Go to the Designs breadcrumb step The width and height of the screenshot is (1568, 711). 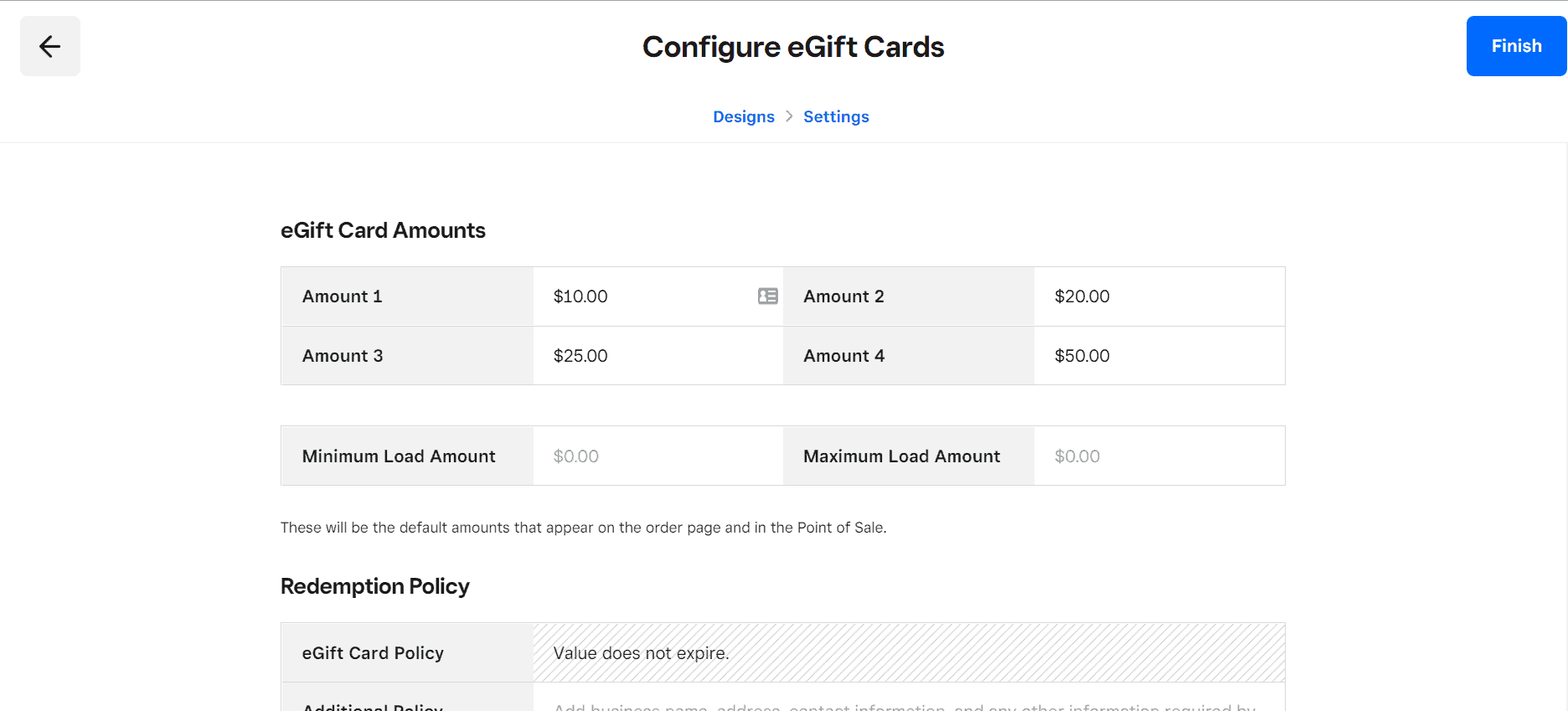tap(743, 116)
